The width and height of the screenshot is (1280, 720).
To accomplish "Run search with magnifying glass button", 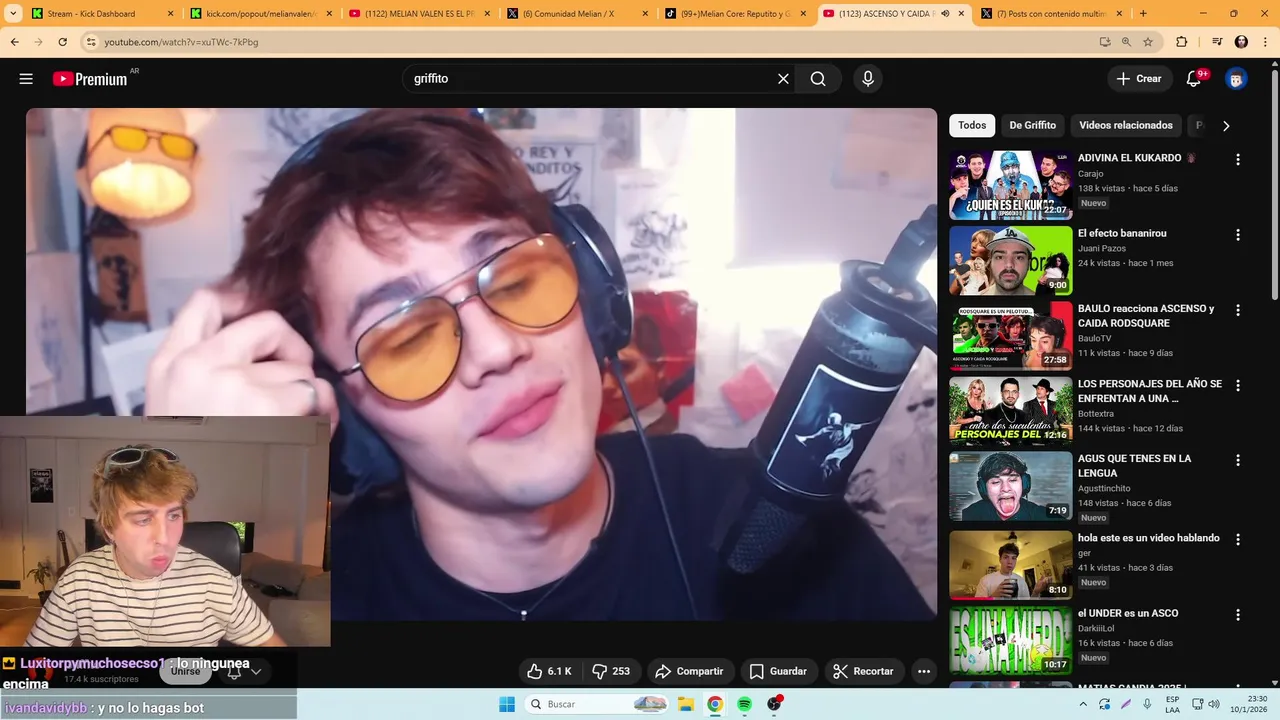I will pos(818,79).
